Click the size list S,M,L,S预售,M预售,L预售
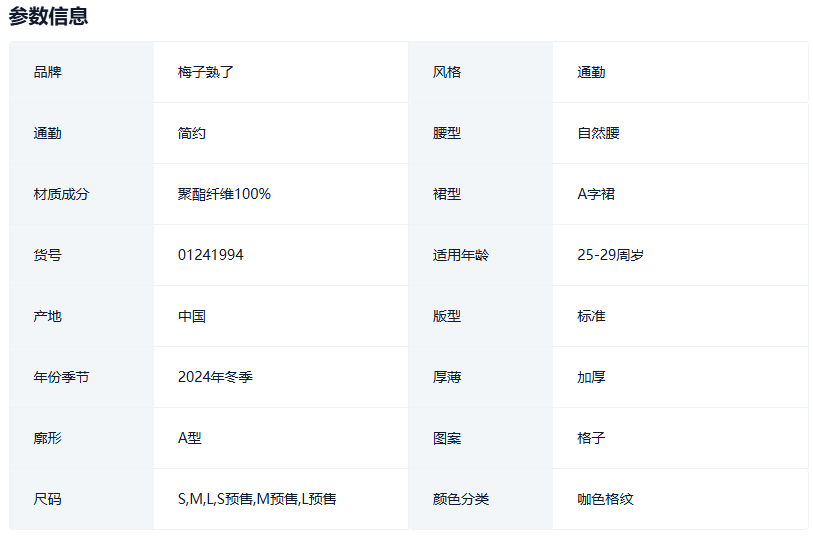 (257, 499)
